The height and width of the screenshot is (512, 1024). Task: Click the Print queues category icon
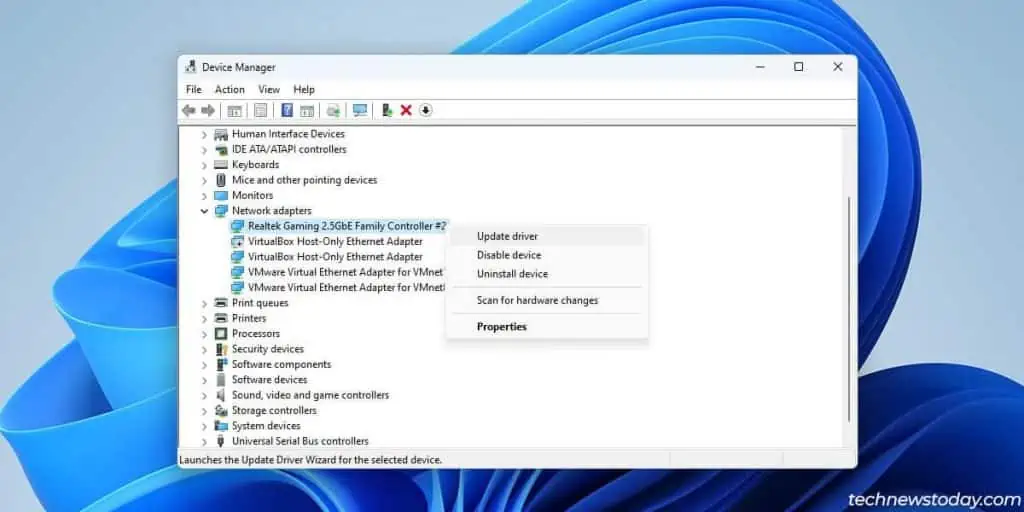pos(221,303)
